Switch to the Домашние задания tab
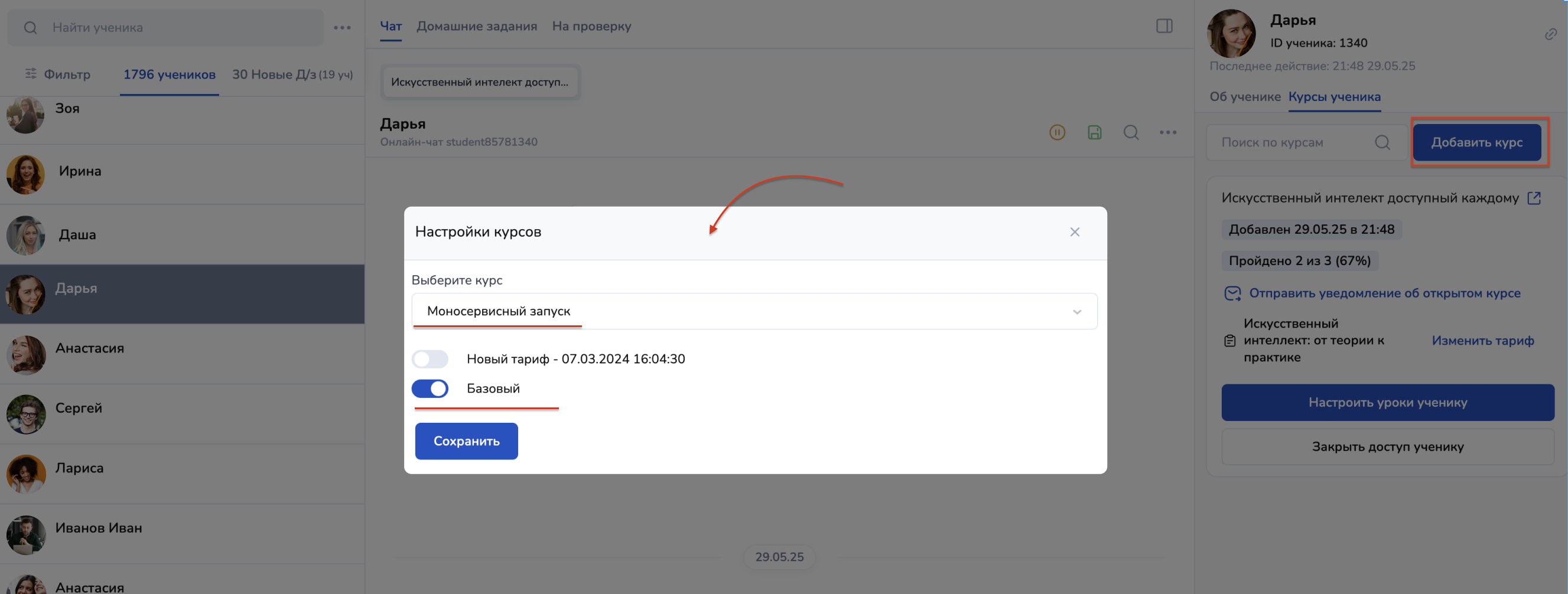This screenshot has height=594, width=1568. [476, 26]
